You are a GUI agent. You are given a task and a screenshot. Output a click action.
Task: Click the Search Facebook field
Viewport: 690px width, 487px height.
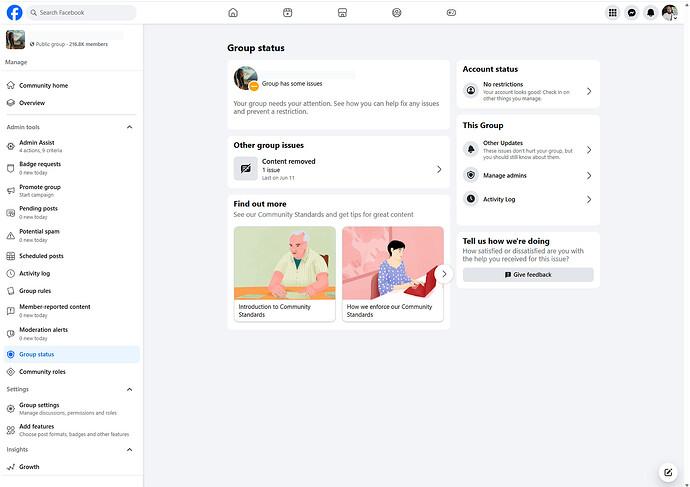(81, 13)
